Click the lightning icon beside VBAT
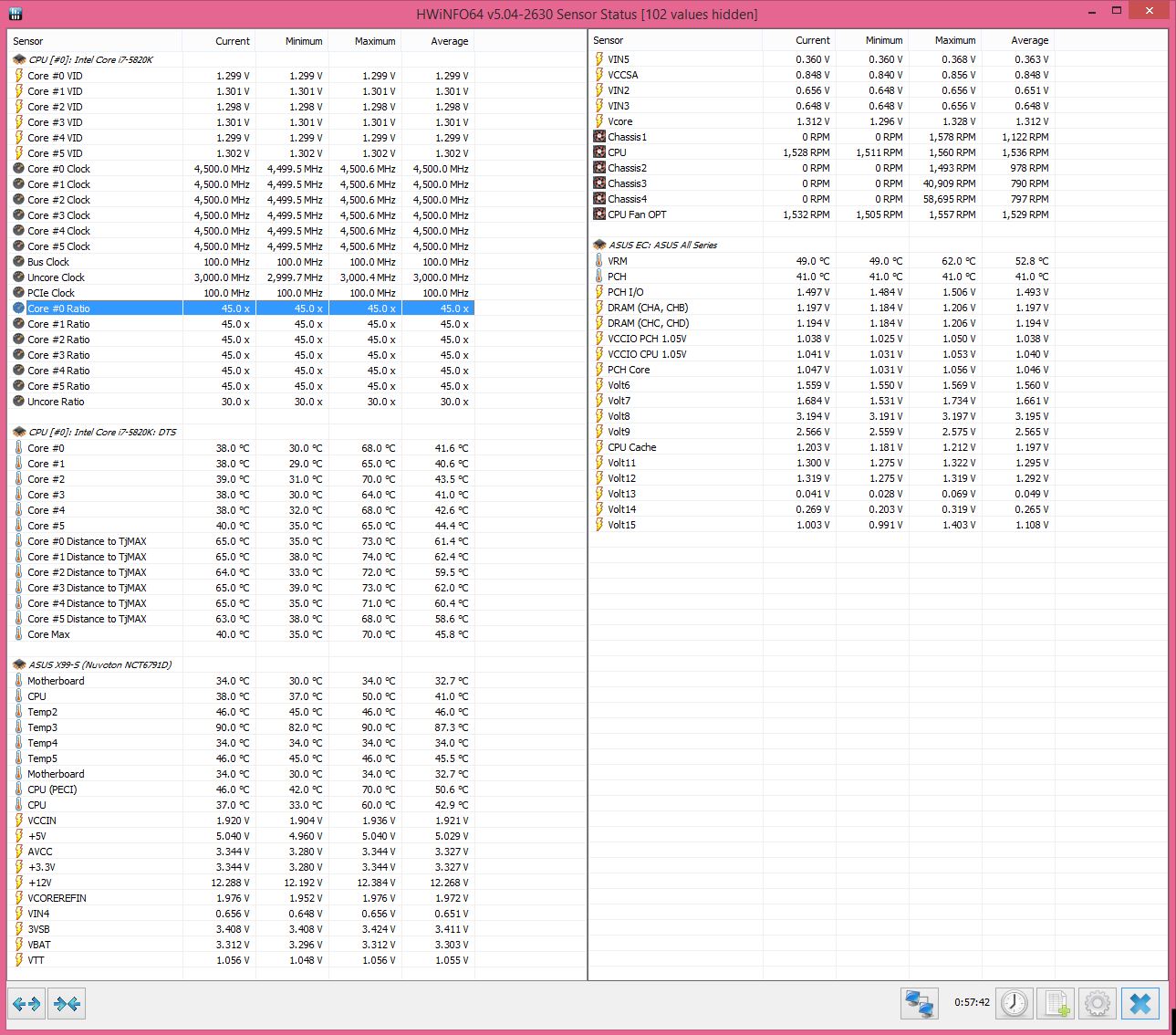 (19, 945)
